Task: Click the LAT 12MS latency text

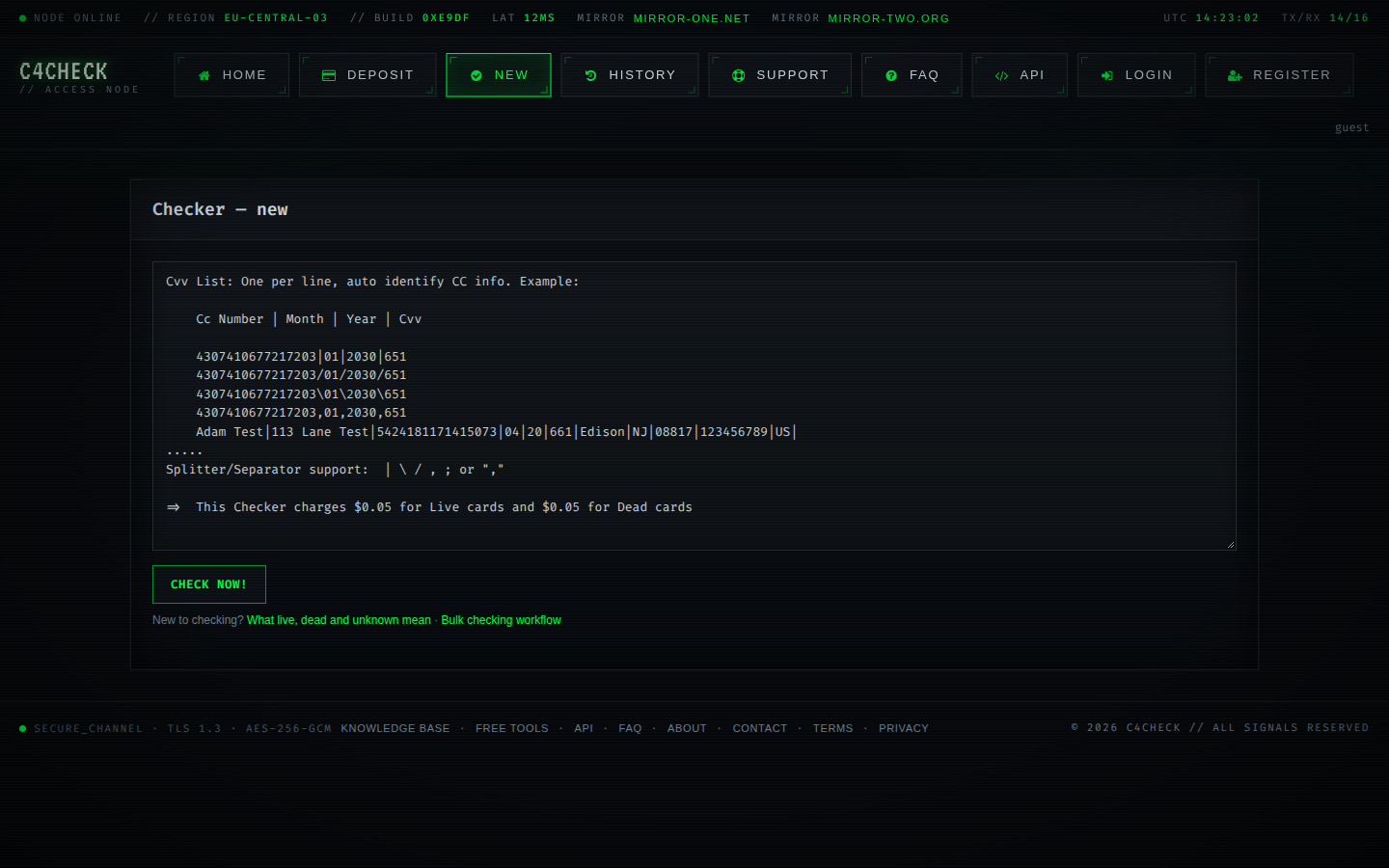Action: tap(524, 18)
